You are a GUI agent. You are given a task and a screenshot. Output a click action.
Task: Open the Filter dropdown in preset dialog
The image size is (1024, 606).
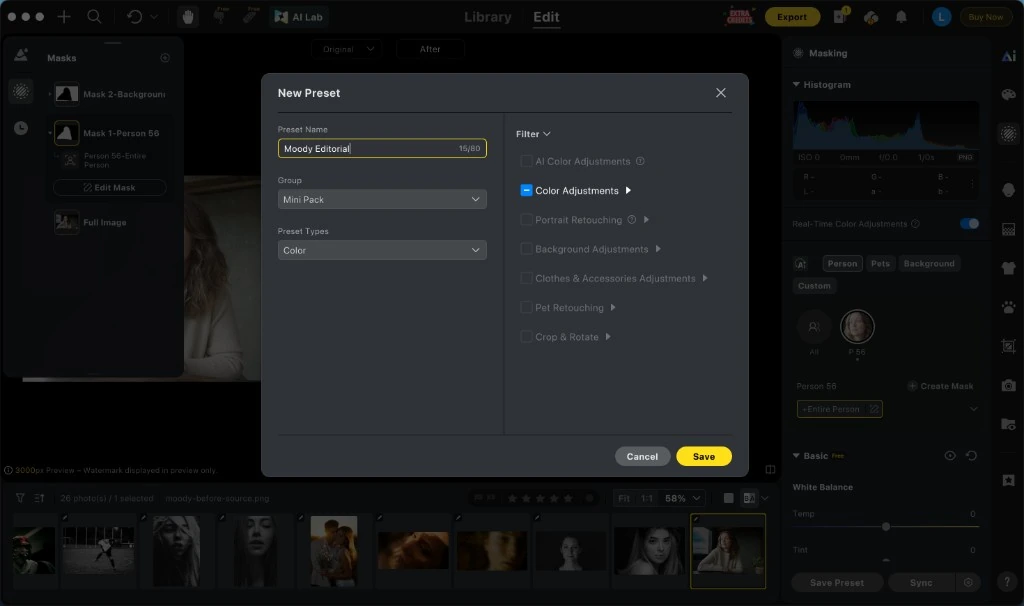pyautogui.click(x=533, y=134)
